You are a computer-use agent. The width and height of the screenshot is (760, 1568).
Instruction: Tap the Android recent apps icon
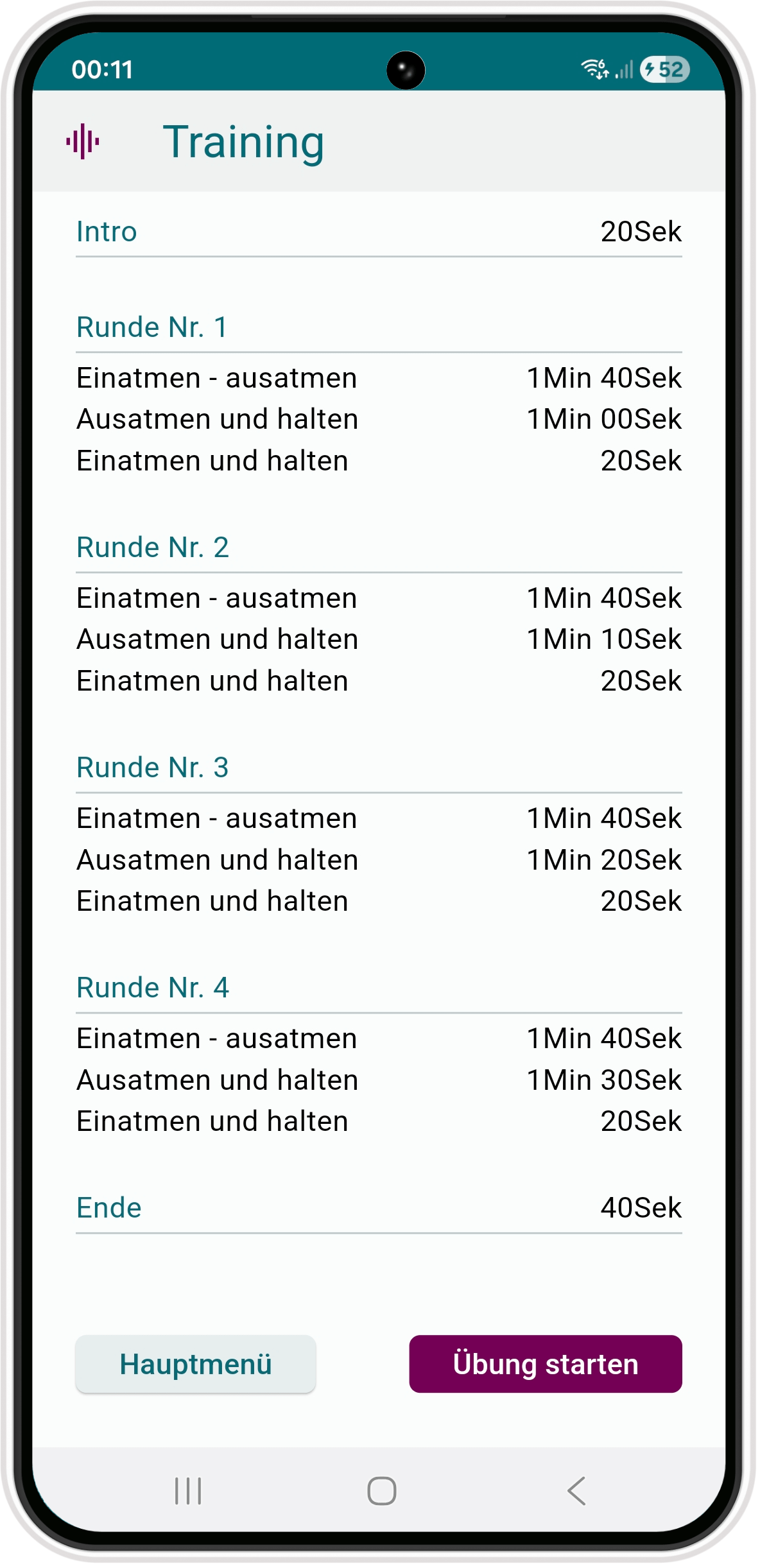188,1490
